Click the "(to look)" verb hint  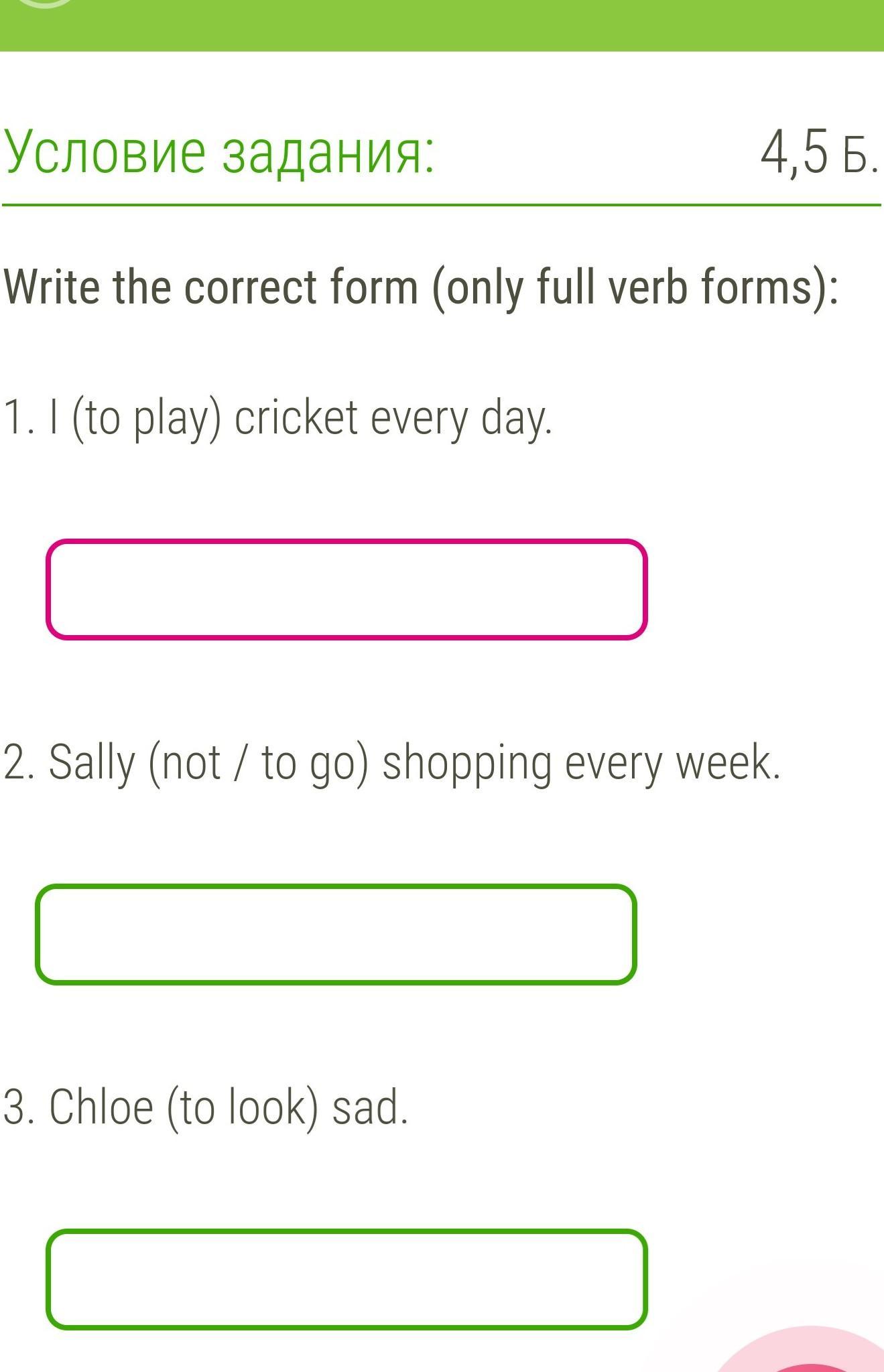tap(242, 1108)
